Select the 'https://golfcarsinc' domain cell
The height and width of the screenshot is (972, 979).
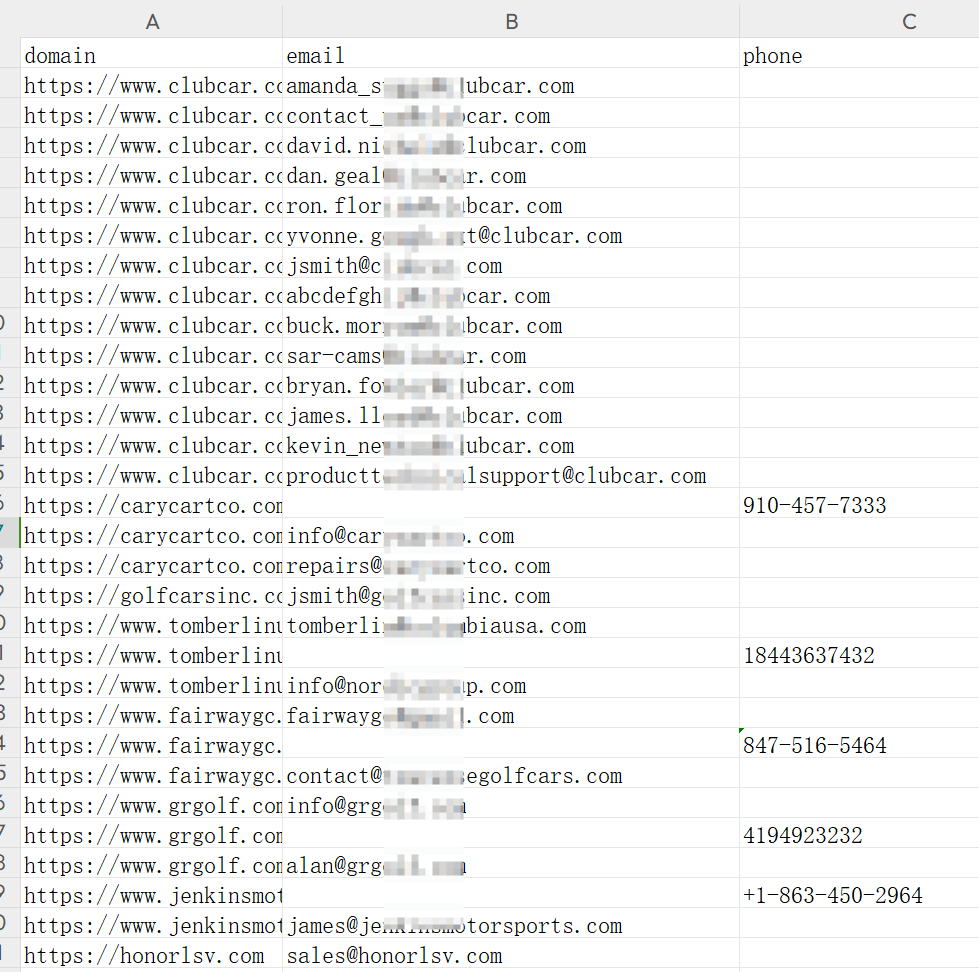[152, 595]
